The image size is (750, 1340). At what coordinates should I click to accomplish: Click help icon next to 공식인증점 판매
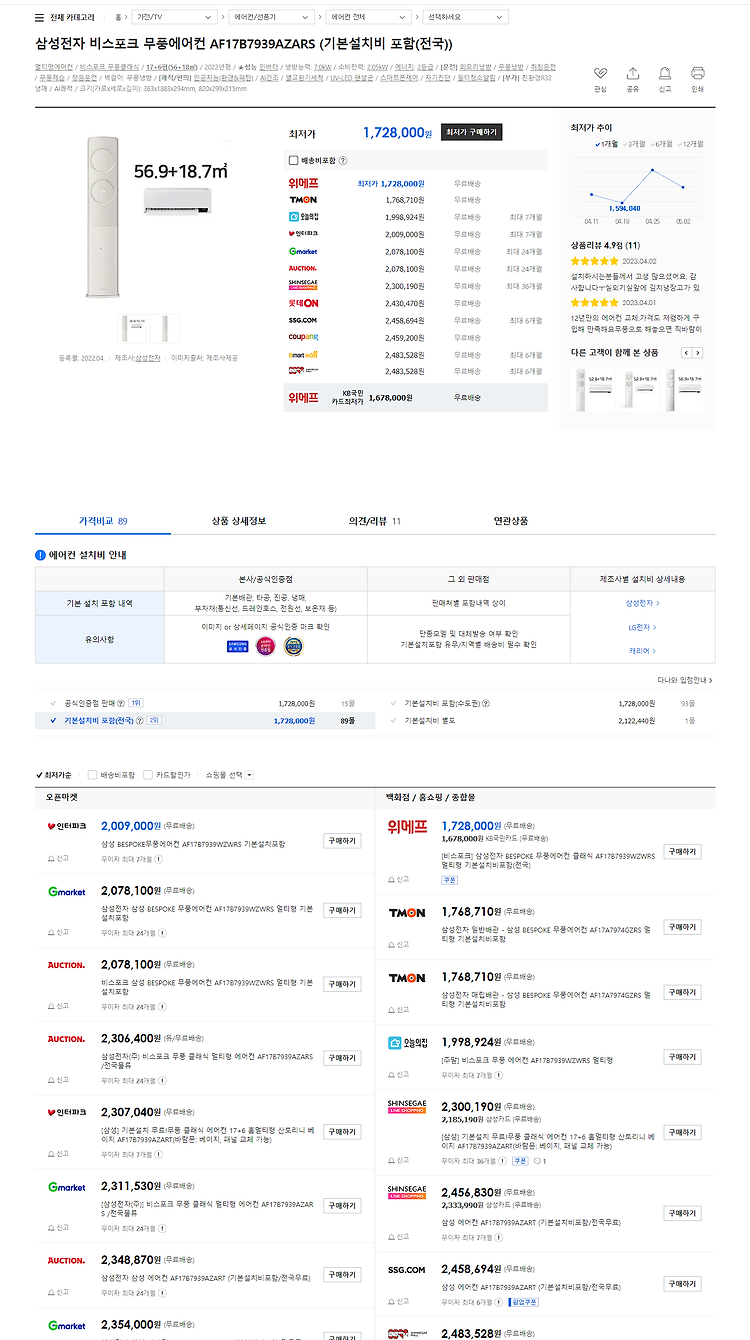[x=123, y=704]
